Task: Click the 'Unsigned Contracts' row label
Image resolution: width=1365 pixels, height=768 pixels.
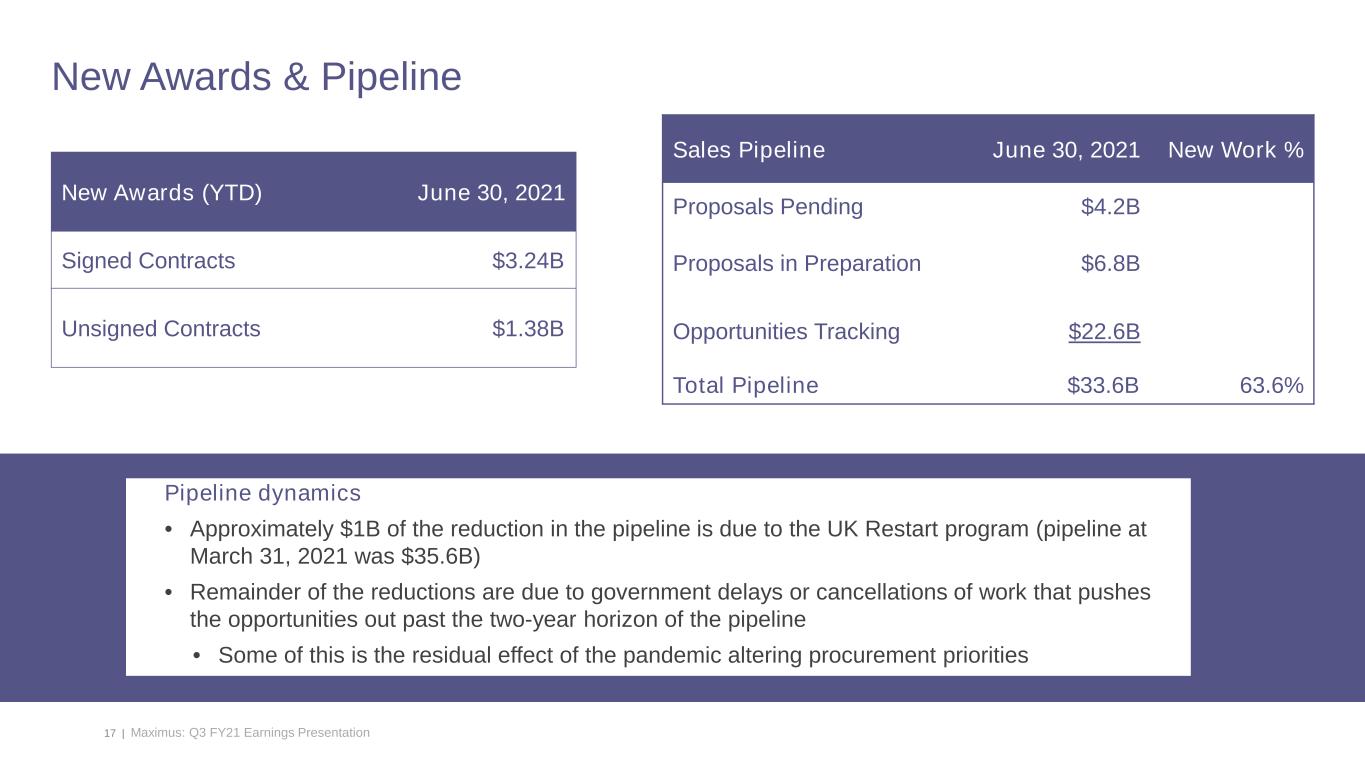Action: 161,329
